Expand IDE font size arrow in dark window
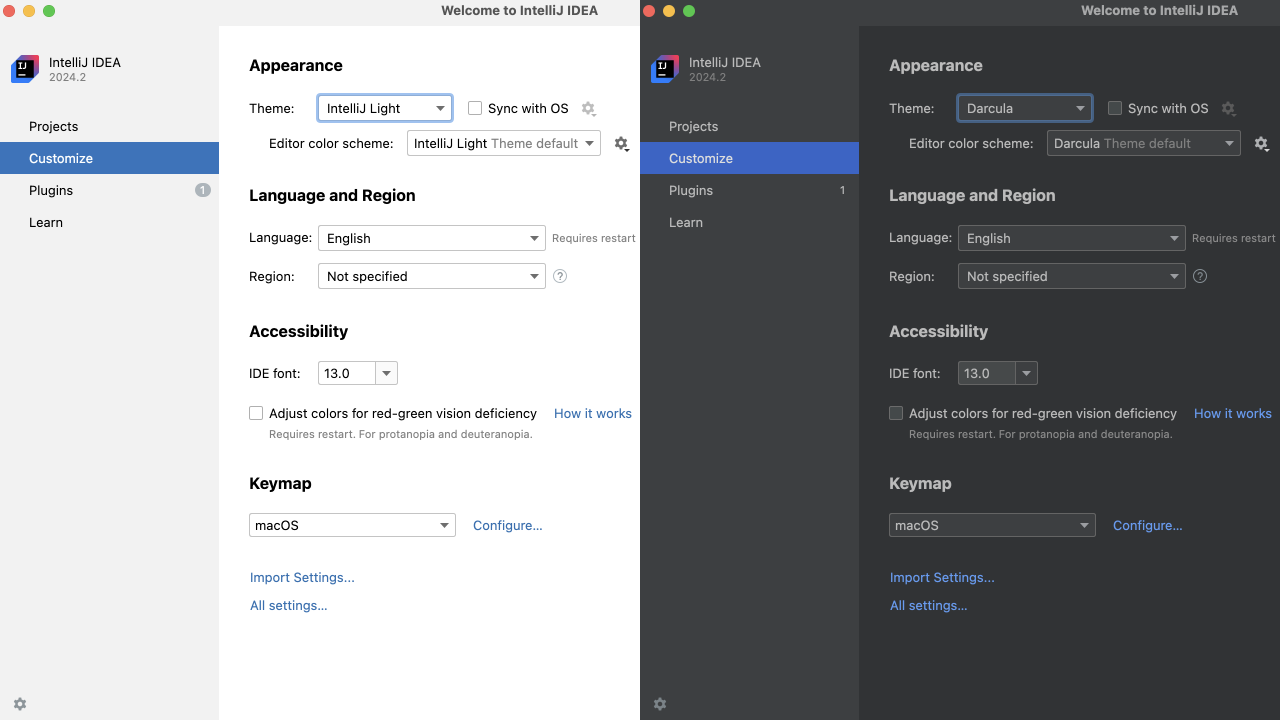 coord(1027,373)
